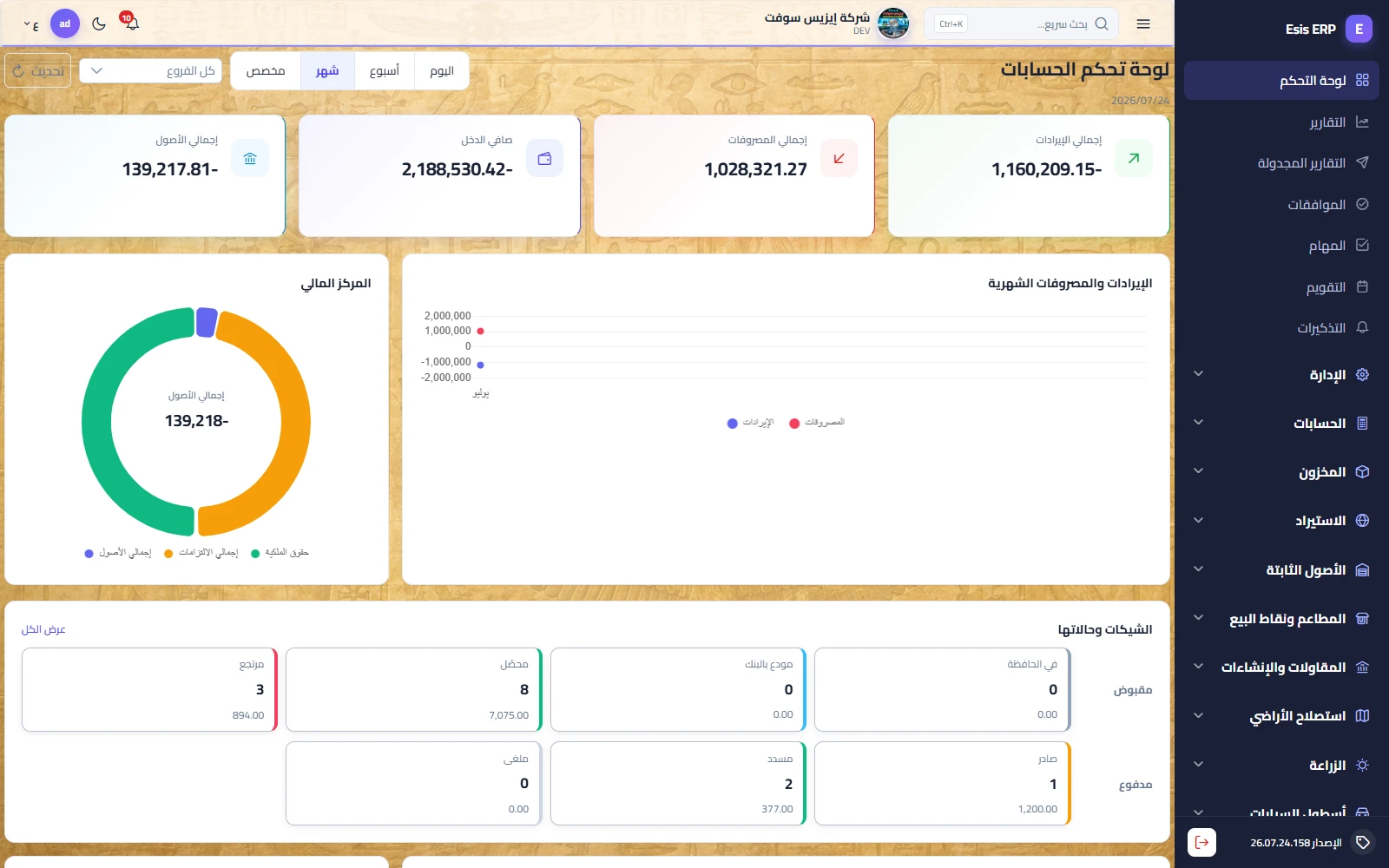Screen dimensions: 1389x868
Task: Click the Esis ERP logo icon
Action: (1359, 29)
